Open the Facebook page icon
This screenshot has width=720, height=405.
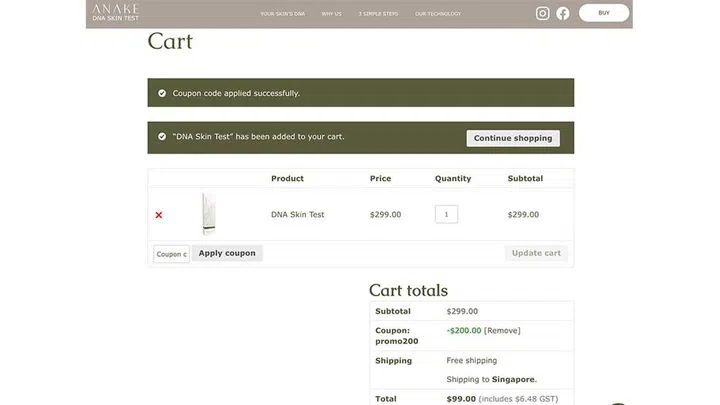[563, 13]
